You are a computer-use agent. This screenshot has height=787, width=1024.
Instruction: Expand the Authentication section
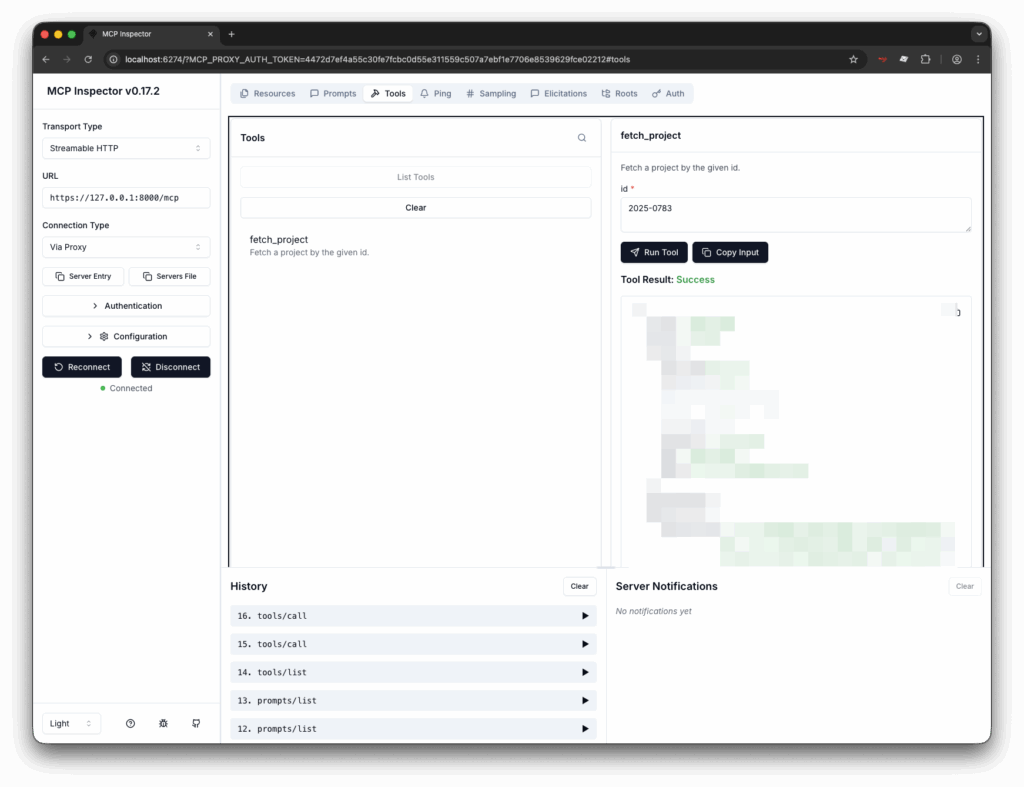coord(126,306)
